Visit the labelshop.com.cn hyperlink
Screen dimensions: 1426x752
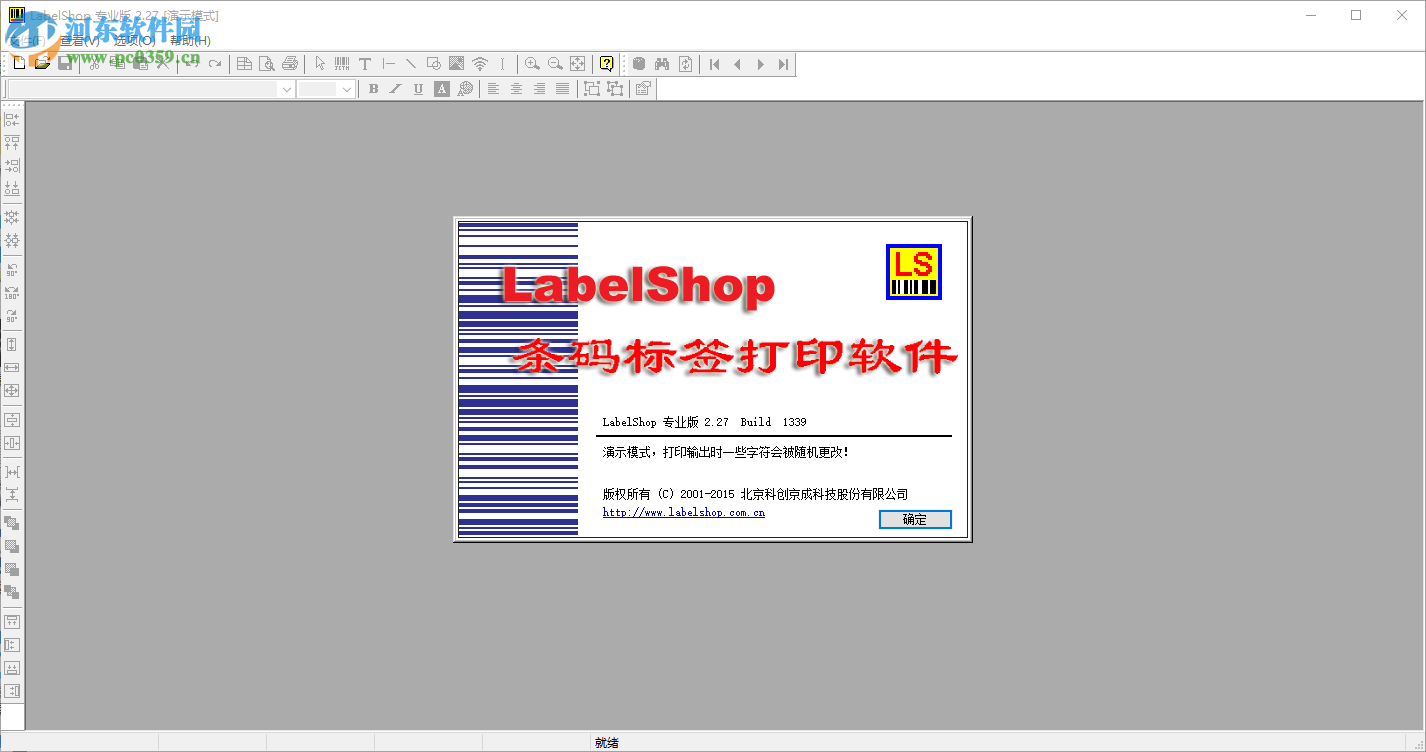[x=683, y=512]
